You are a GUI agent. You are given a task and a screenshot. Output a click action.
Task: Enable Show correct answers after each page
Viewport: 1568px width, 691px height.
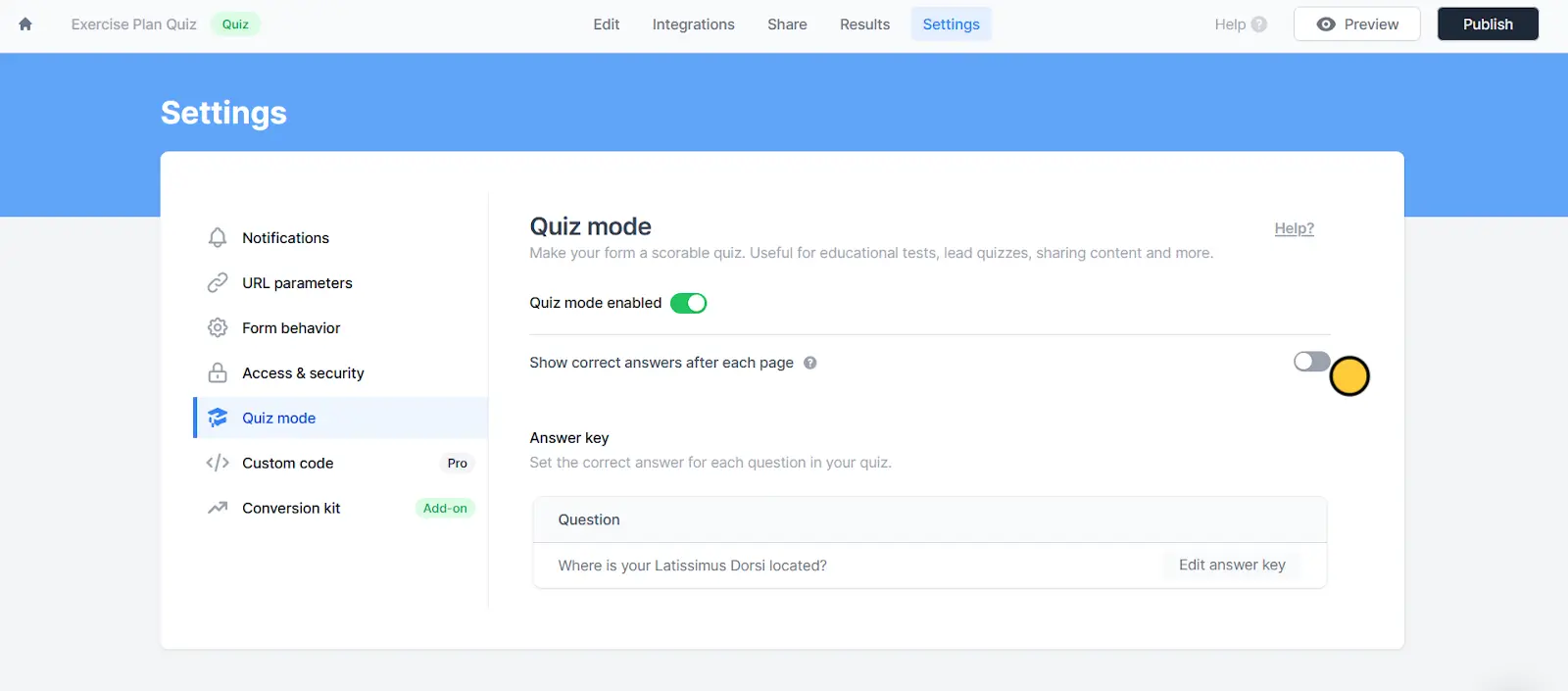[1311, 362]
